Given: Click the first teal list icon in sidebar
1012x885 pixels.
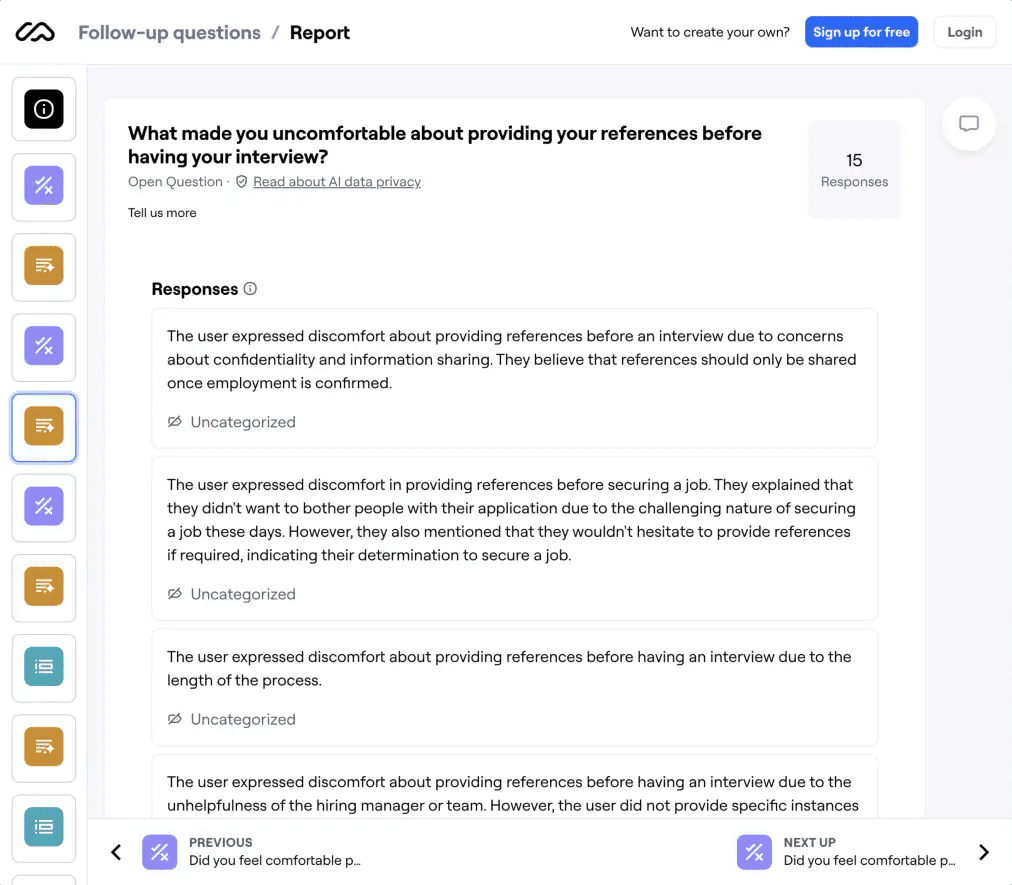Looking at the screenshot, I should tap(44, 667).
